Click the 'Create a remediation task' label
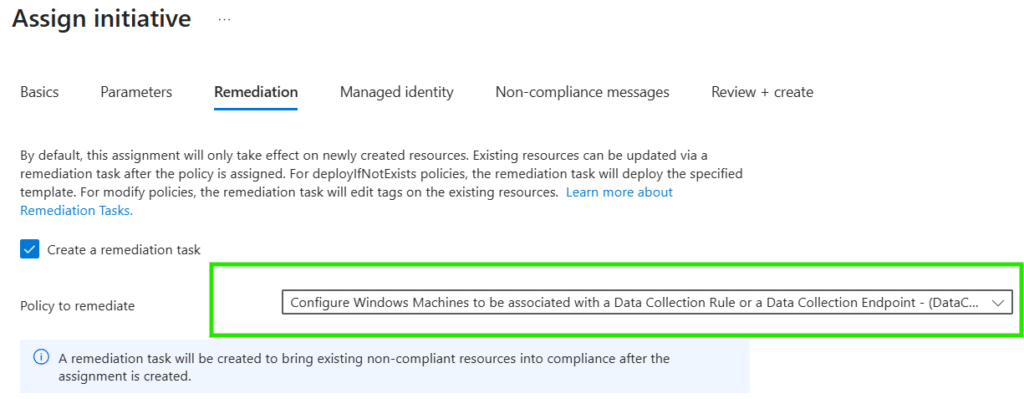The height and width of the screenshot is (399, 1024). [x=123, y=249]
